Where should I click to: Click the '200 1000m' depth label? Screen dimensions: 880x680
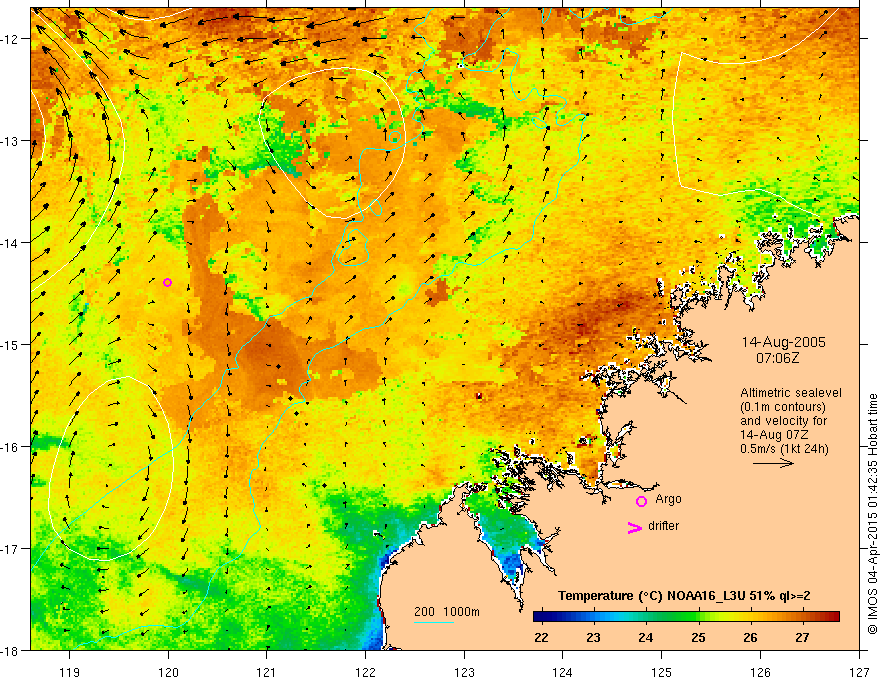pos(447,612)
